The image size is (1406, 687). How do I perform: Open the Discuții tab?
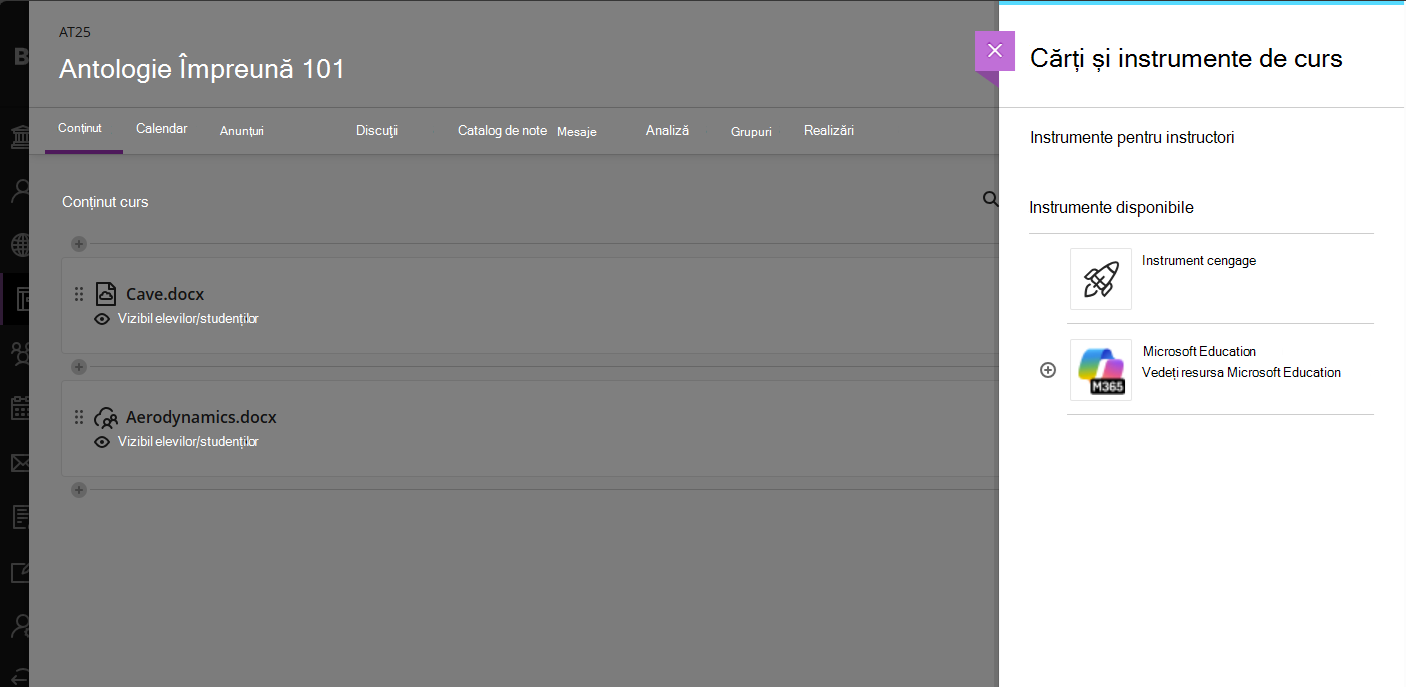point(377,130)
